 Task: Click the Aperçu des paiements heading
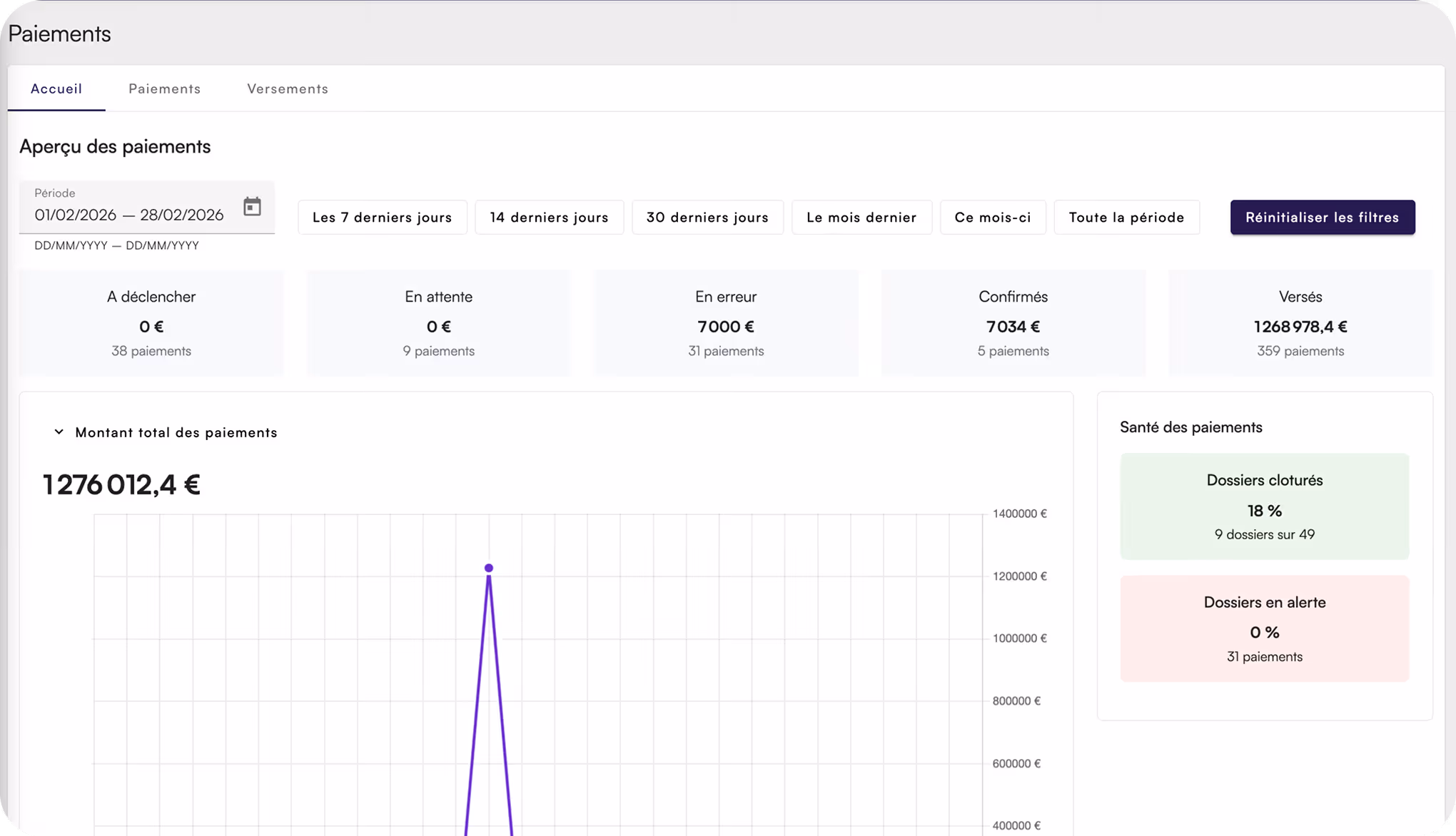coord(115,146)
